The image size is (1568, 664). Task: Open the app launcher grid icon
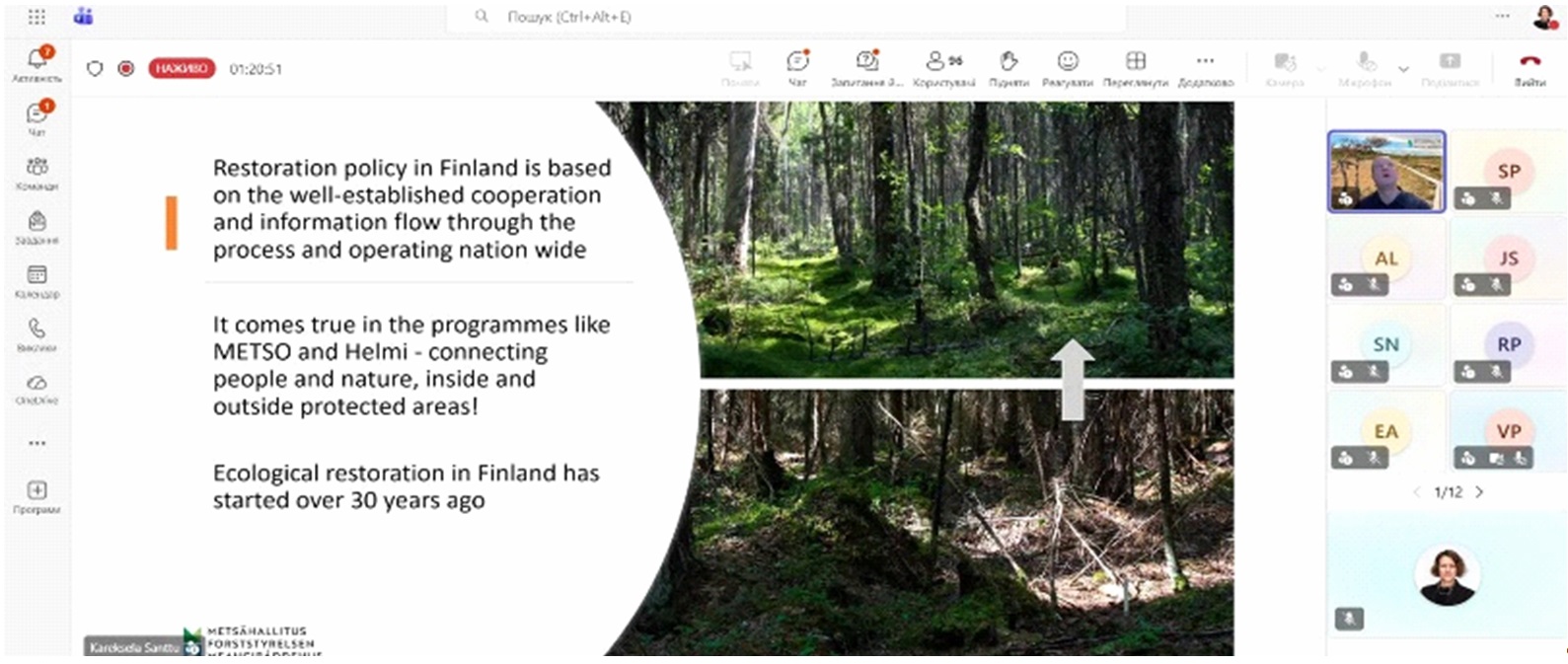point(37,17)
